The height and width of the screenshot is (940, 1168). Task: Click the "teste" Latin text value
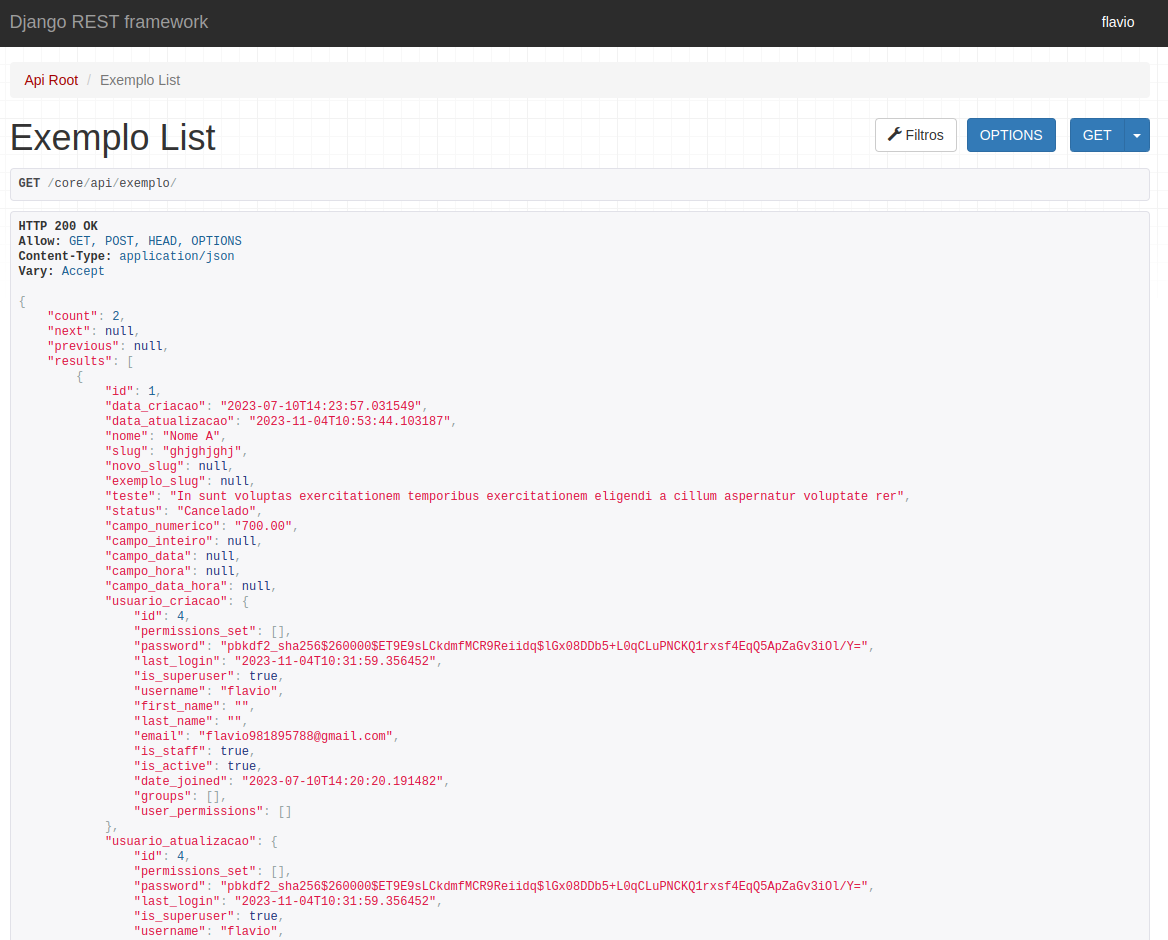pyautogui.click(x=536, y=496)
